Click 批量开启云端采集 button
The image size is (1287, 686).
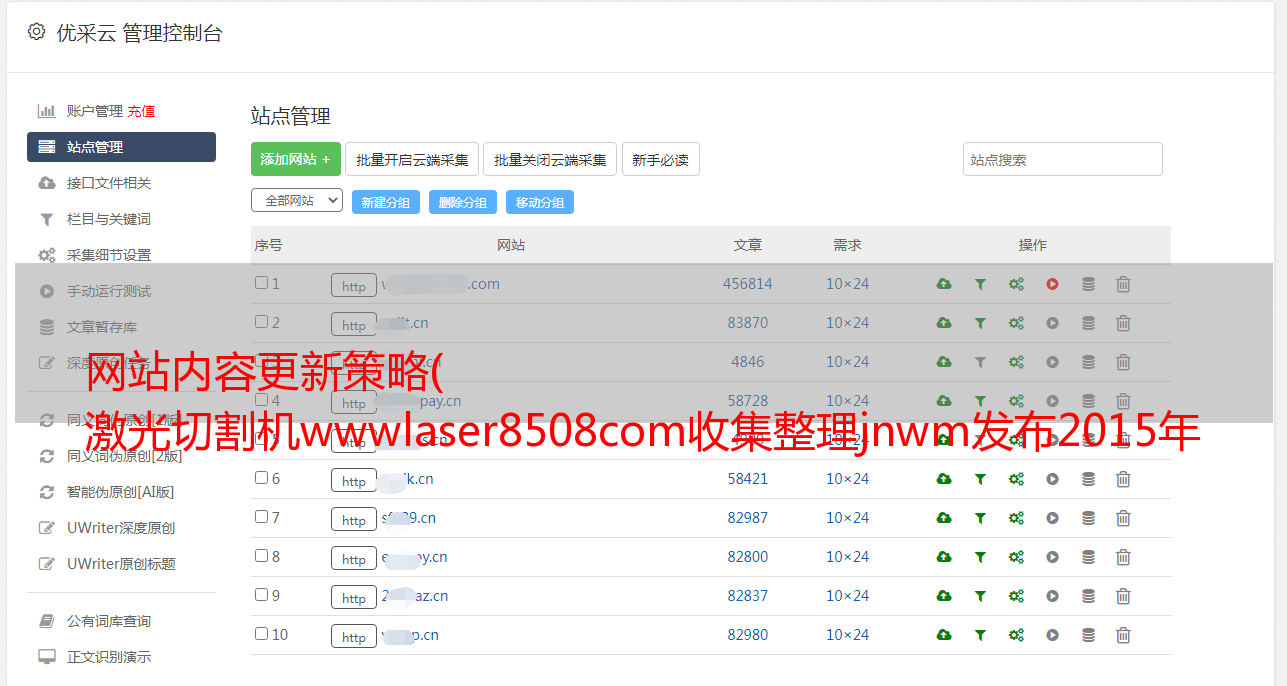coord(412,159)
